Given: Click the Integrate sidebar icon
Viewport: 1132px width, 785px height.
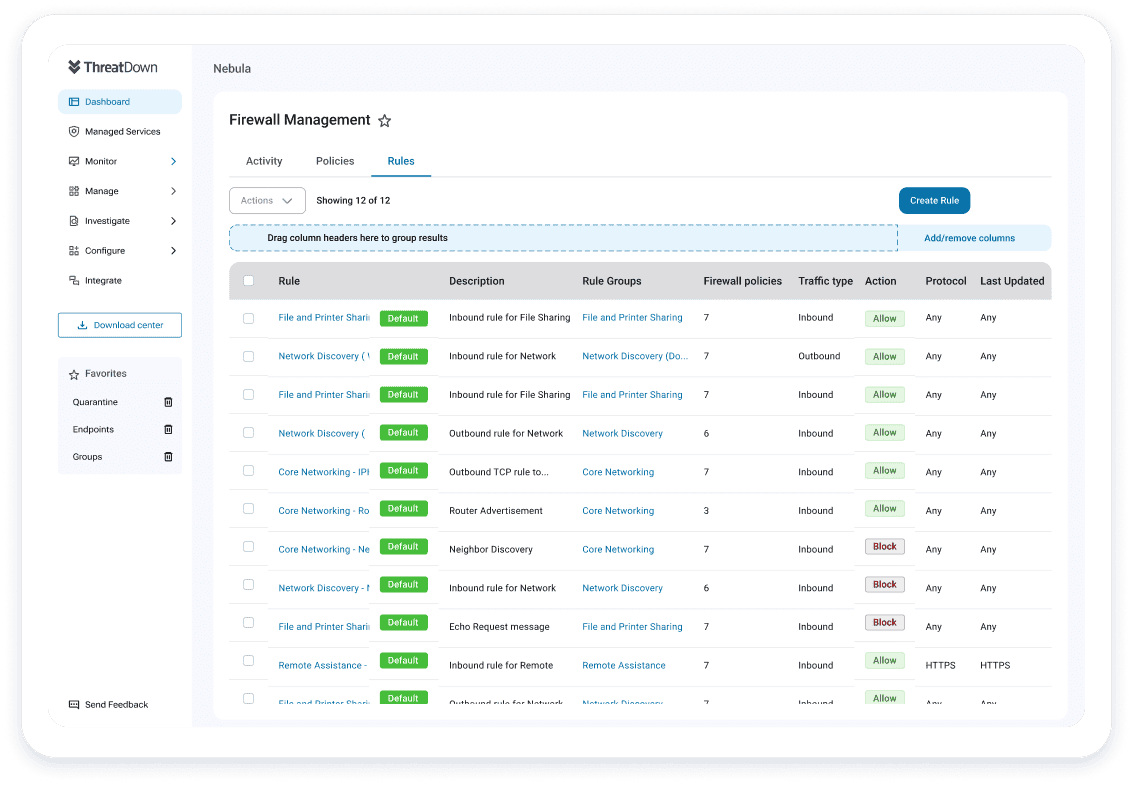Looking at the screenshot, I should tap(74, 281).
